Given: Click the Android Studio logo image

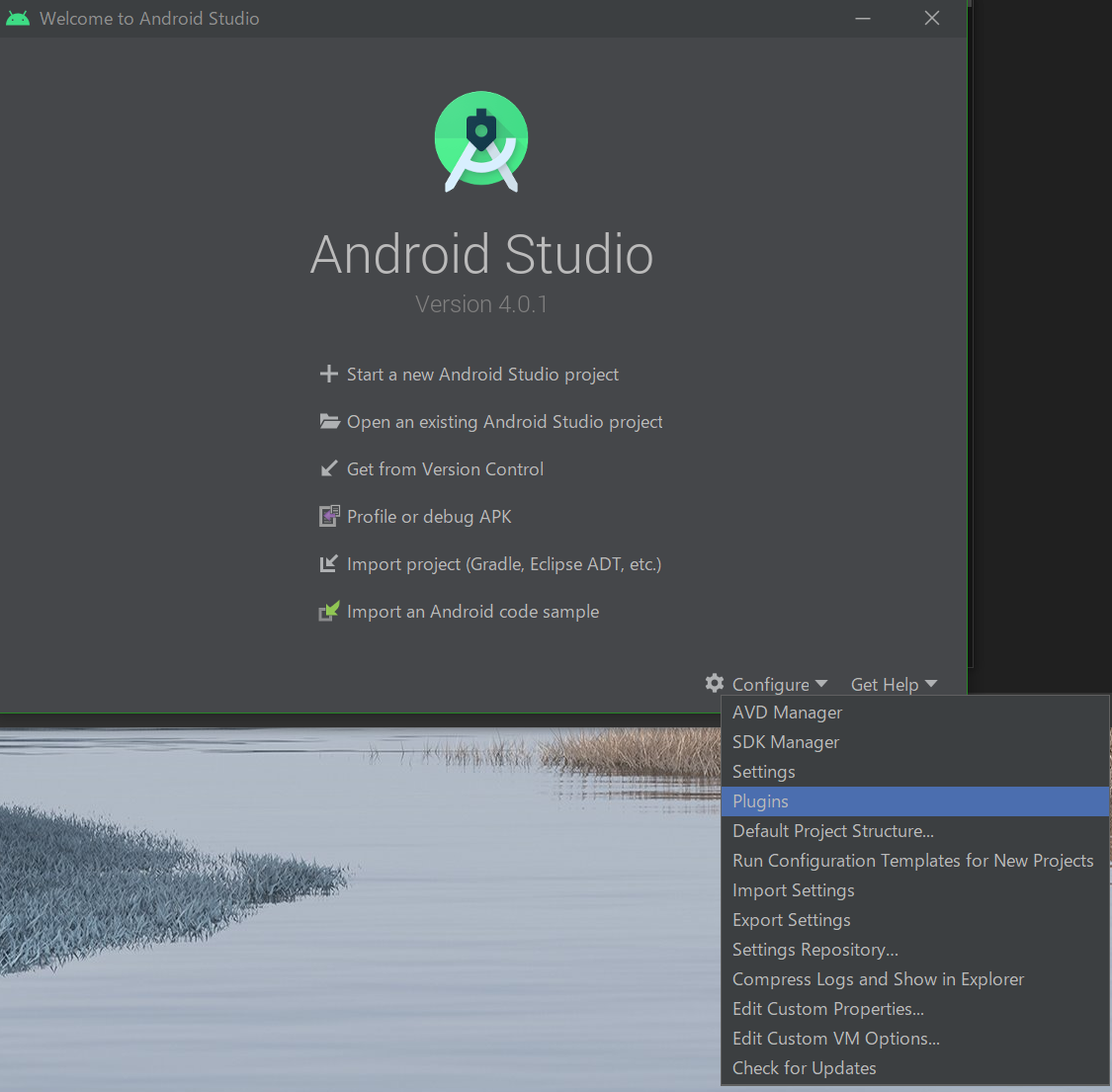Looking at the screenshot, I should (481, 140).
